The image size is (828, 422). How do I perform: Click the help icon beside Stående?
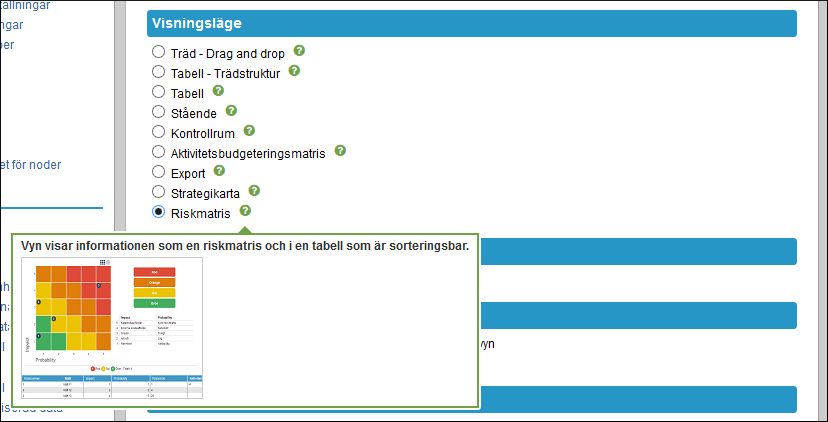[231, 111]
